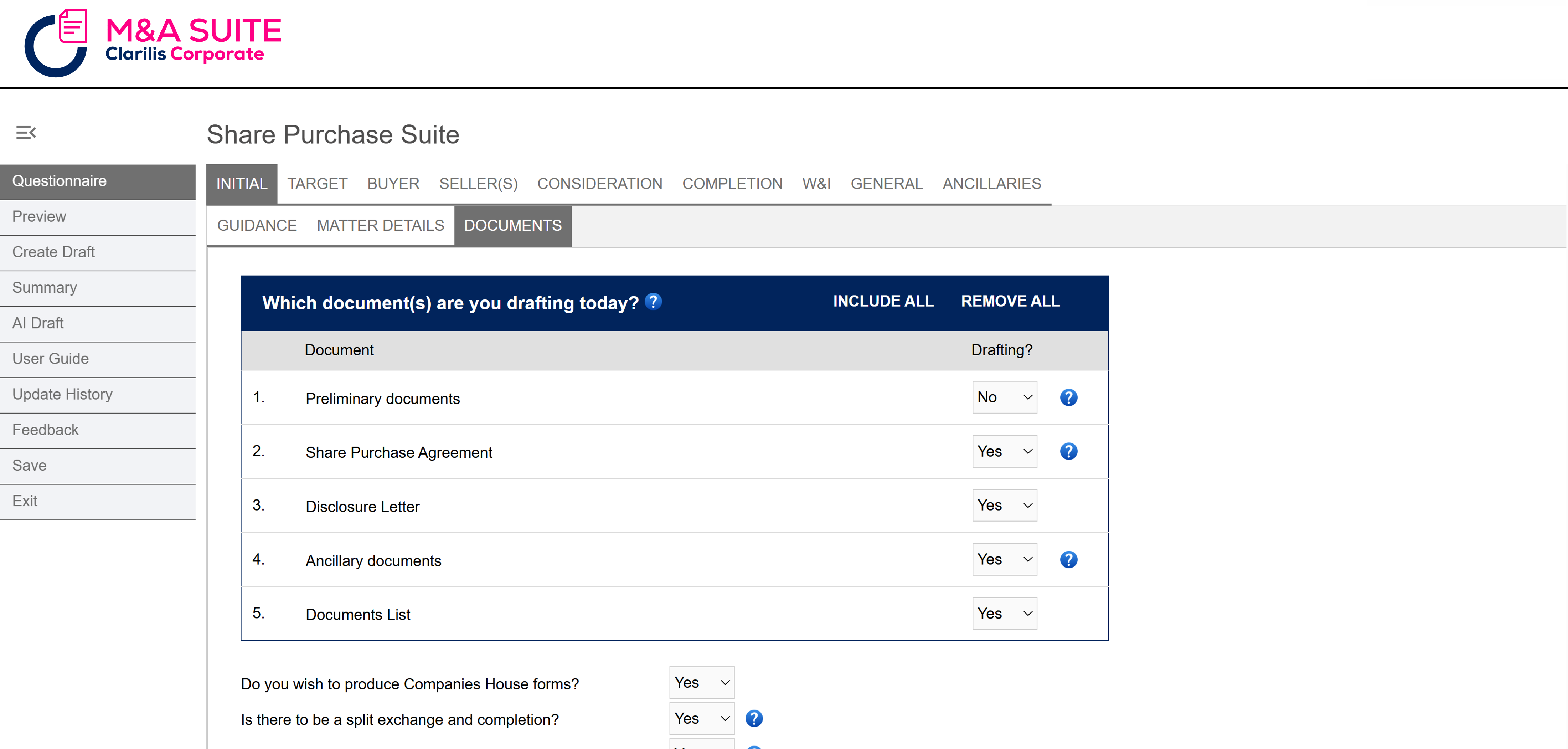The width and height of the screenshot is (1568, 749).
Task: Expand Disclosure Letter drafting dropdown
Action: point(1004,506)
